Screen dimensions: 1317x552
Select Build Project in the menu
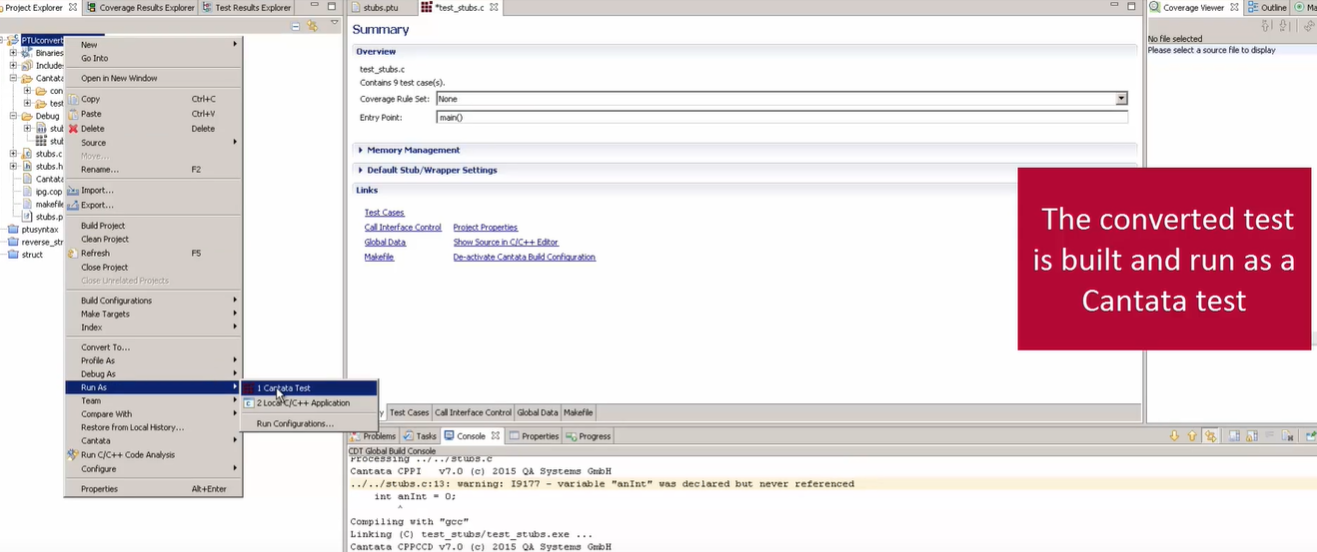coord(154,226)
